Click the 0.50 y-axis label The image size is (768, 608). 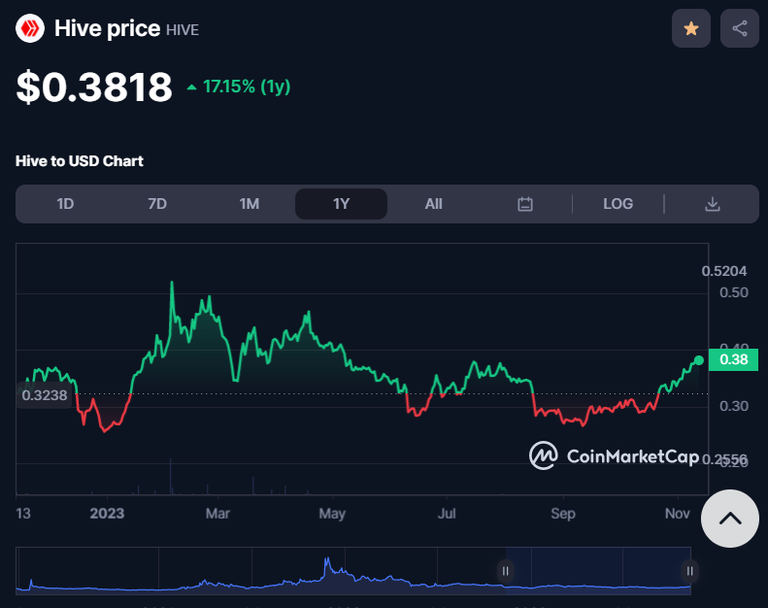(x=734, y=292)
